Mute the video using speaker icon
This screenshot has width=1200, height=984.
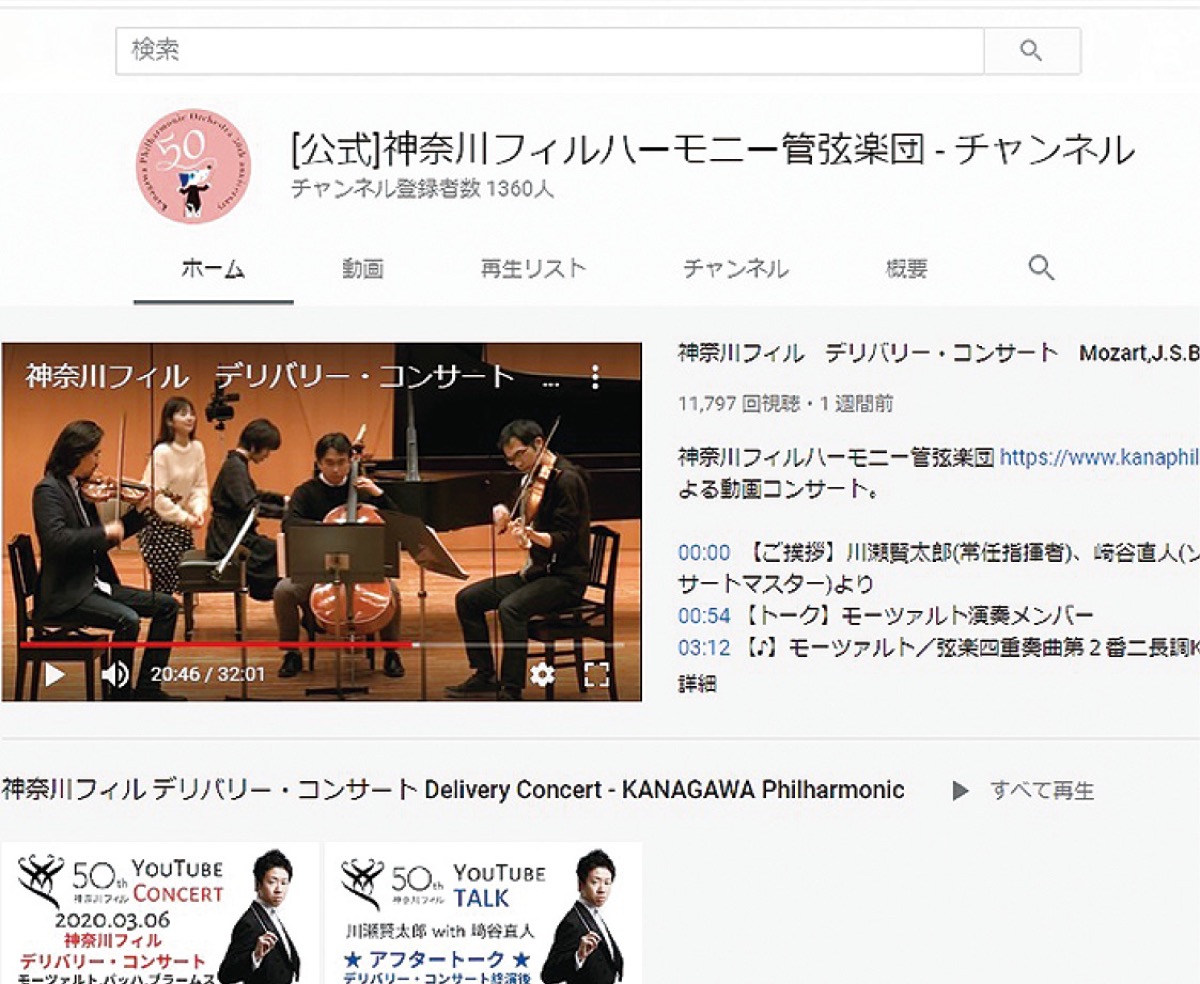[x=115, y=675]
